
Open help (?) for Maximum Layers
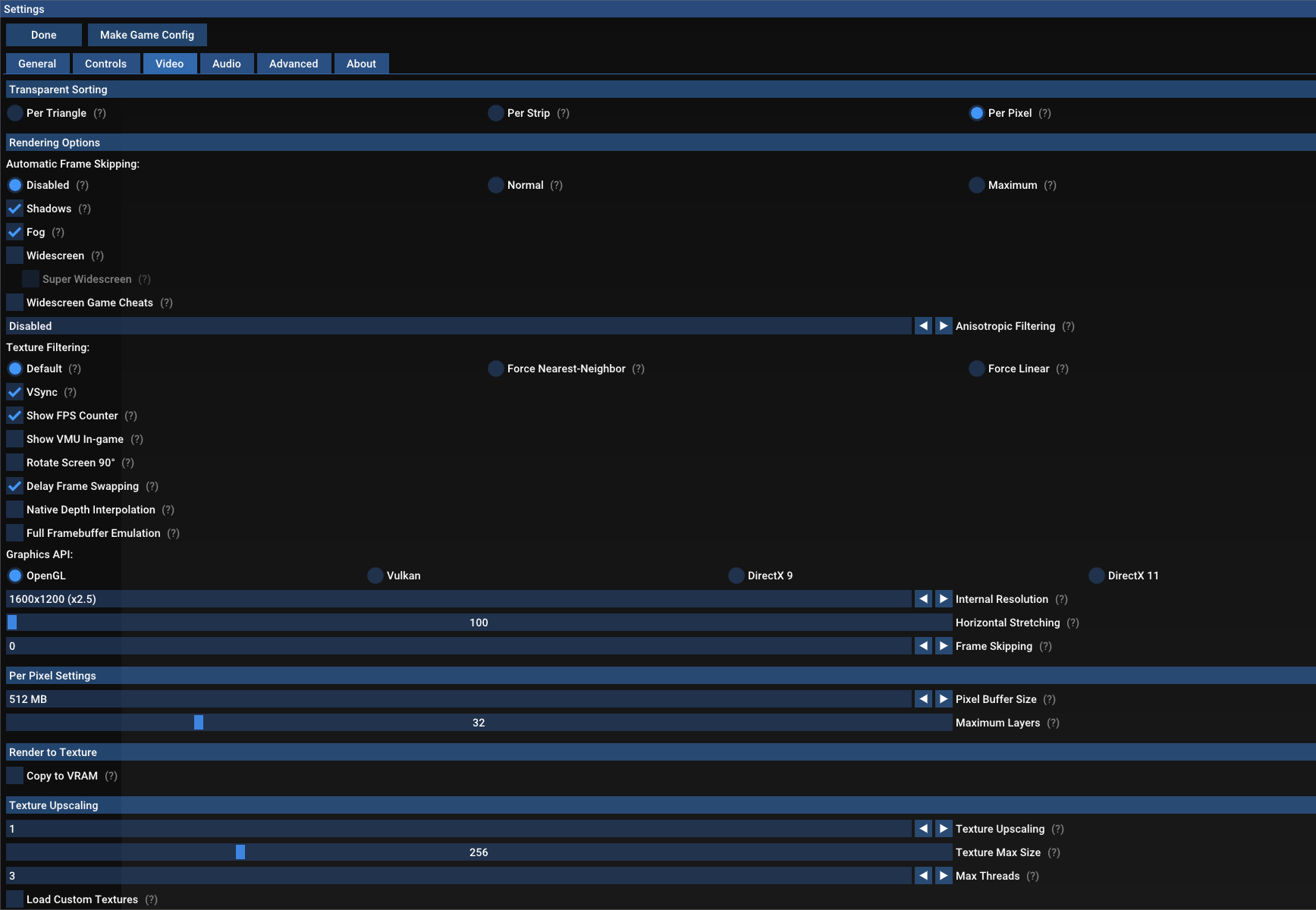1054,723
